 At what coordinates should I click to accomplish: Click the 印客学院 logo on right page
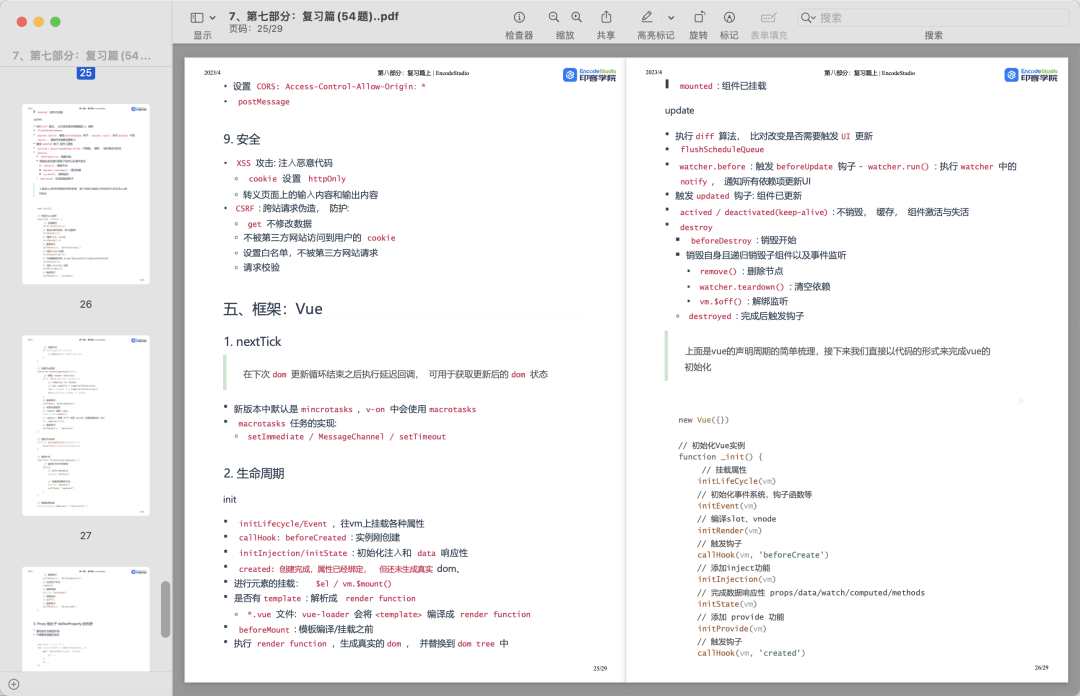tap(1031, 74)
